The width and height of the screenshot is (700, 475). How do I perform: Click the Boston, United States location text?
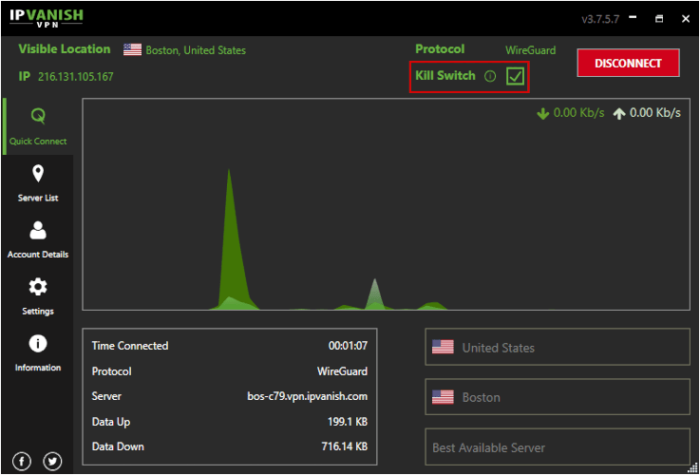click(x=196, y=50)
